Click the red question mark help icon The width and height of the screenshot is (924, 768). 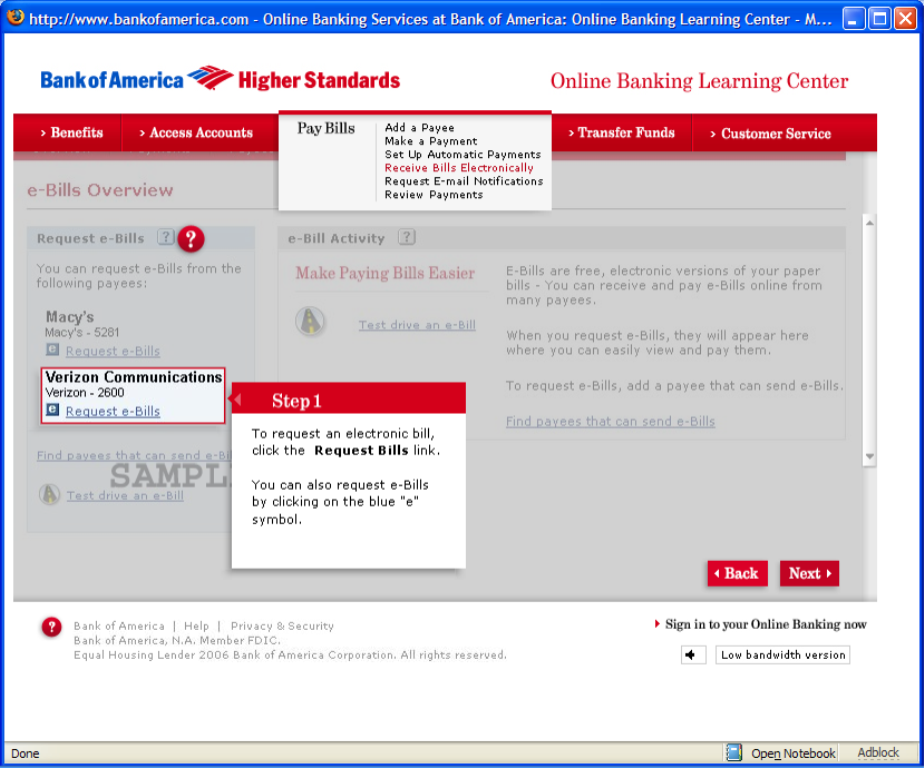click(x=191, y=239)
